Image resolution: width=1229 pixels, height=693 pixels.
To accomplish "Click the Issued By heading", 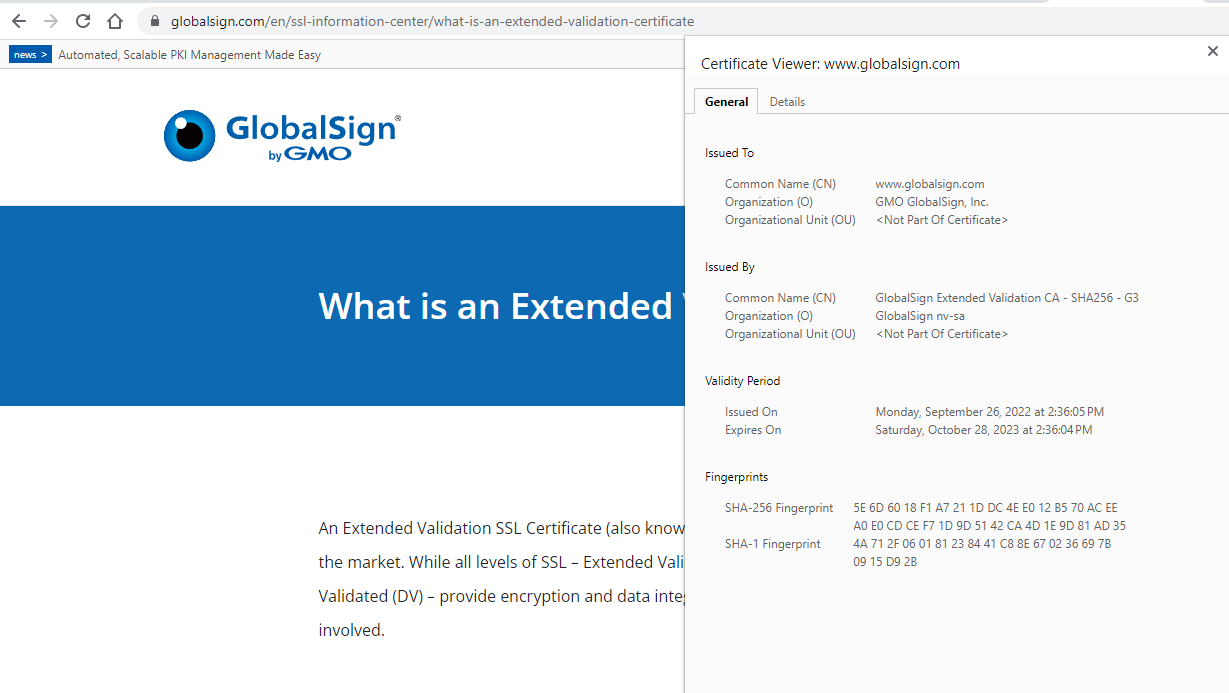I will [x=730, y=267].
